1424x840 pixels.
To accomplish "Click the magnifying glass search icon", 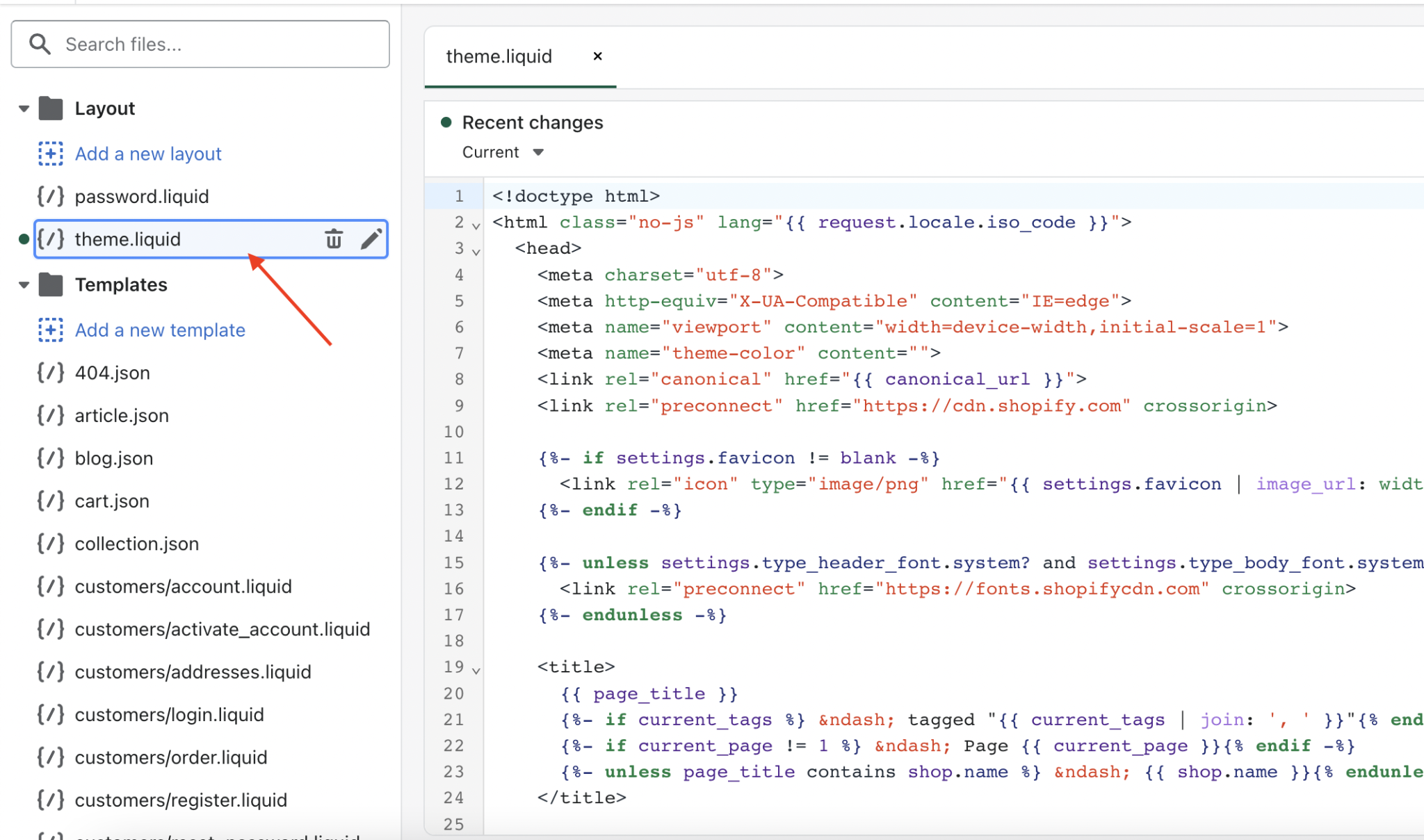I will tap(40, 45).
